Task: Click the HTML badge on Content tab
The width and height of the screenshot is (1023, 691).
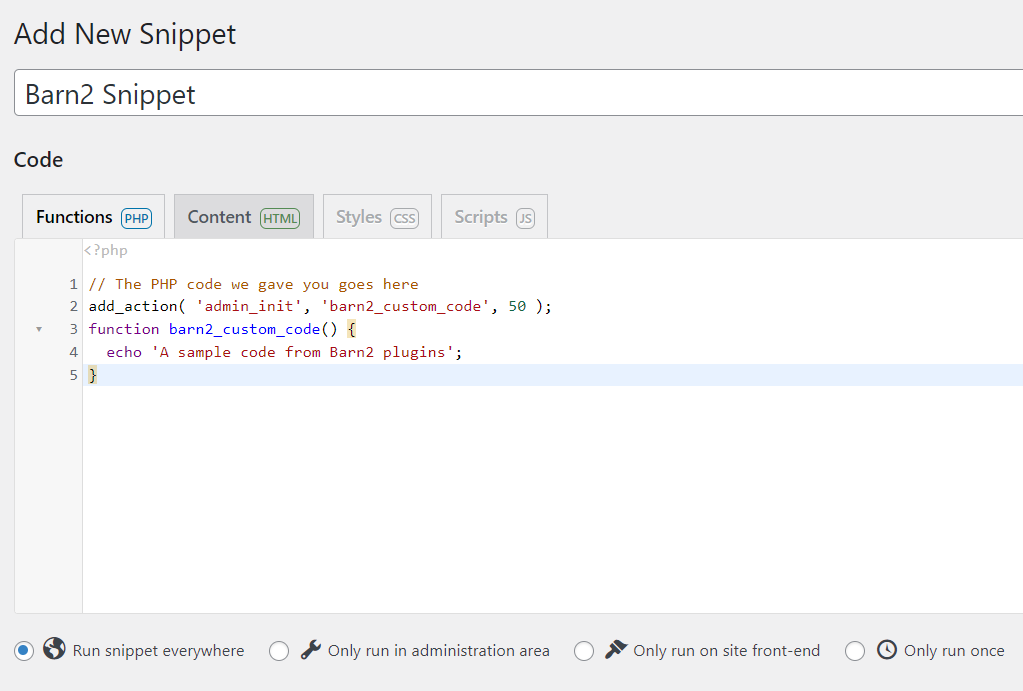Action: [x=280, y=218]
